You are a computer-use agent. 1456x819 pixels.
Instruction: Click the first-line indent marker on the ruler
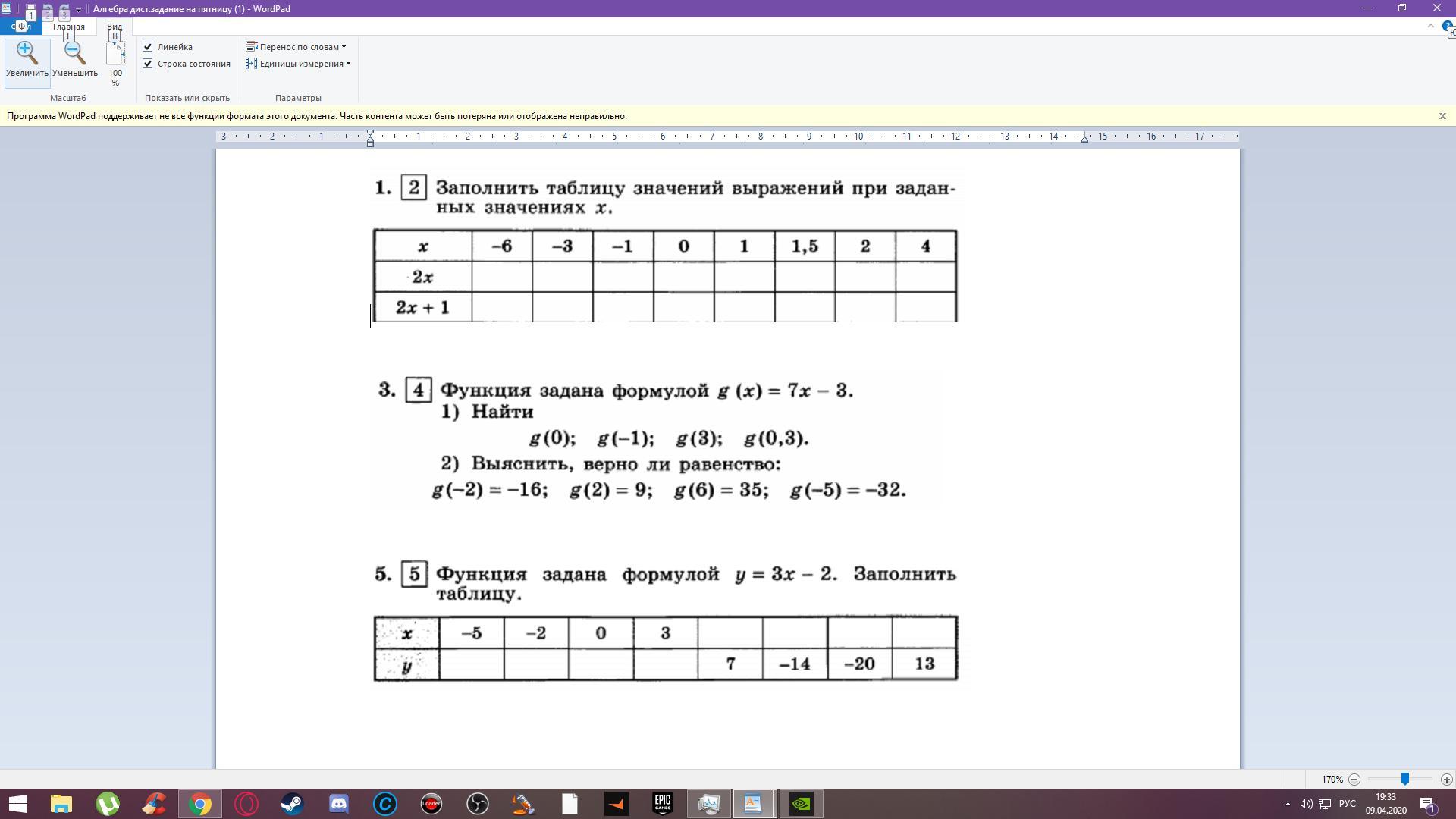pos(370,134)
